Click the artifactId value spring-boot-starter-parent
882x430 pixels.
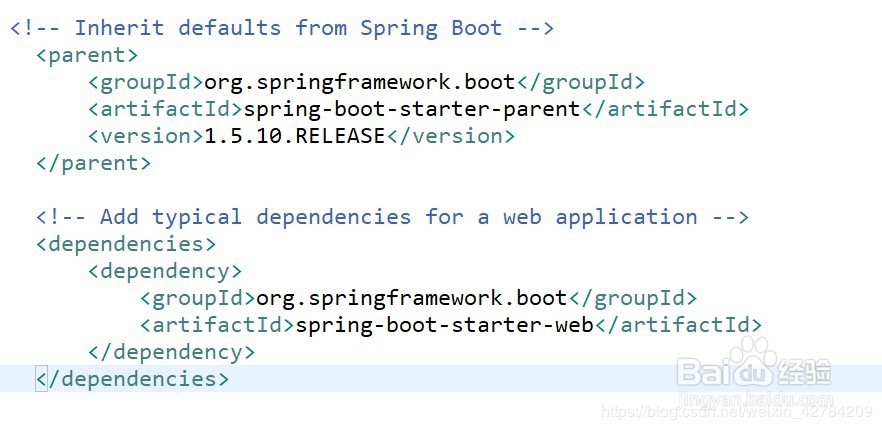tap(412, 109)
